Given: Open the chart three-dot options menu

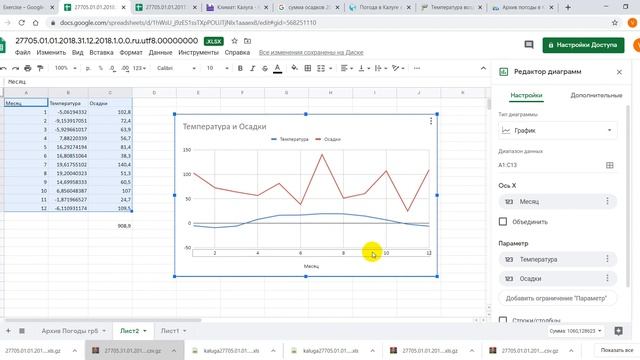Looking at the screenshot, I should (431, 121).
